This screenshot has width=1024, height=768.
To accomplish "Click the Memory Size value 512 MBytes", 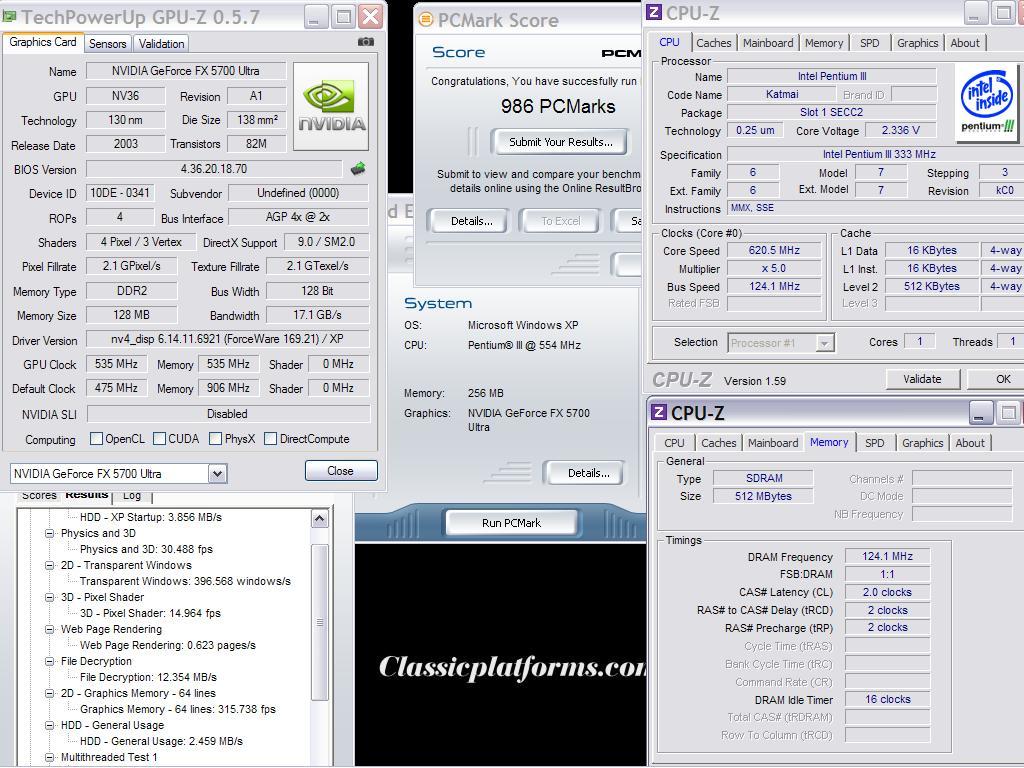I will pos(763,496).
